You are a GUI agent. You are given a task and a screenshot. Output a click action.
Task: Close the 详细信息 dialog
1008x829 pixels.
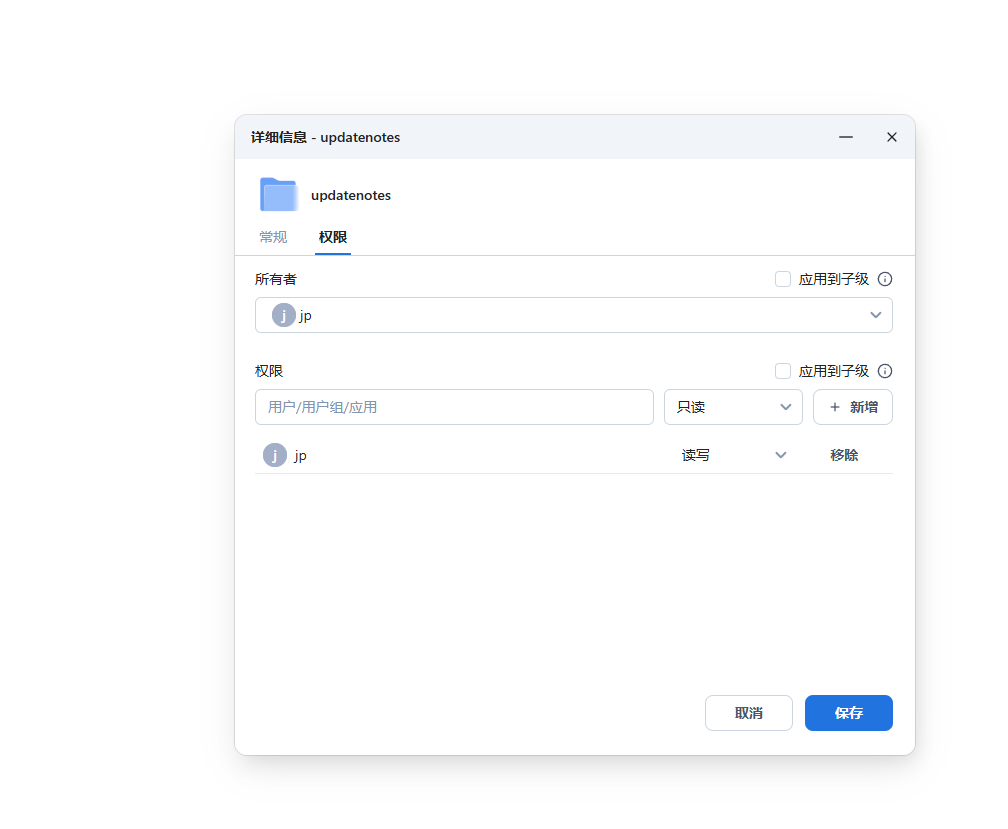tap(892, 137)
